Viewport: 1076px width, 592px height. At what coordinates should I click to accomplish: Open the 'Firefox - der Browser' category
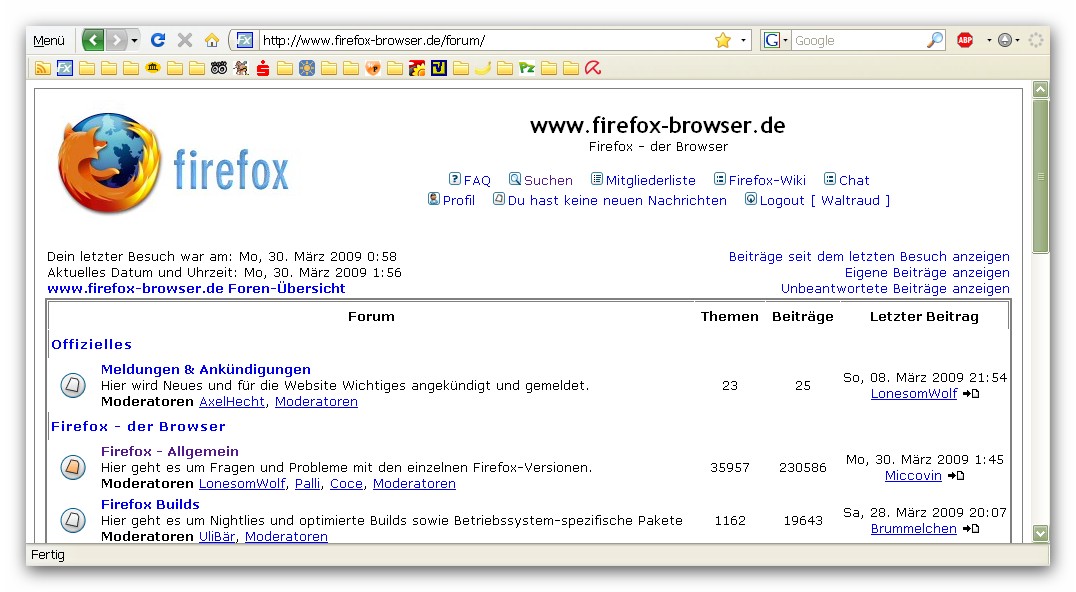(x=138, y=426)
